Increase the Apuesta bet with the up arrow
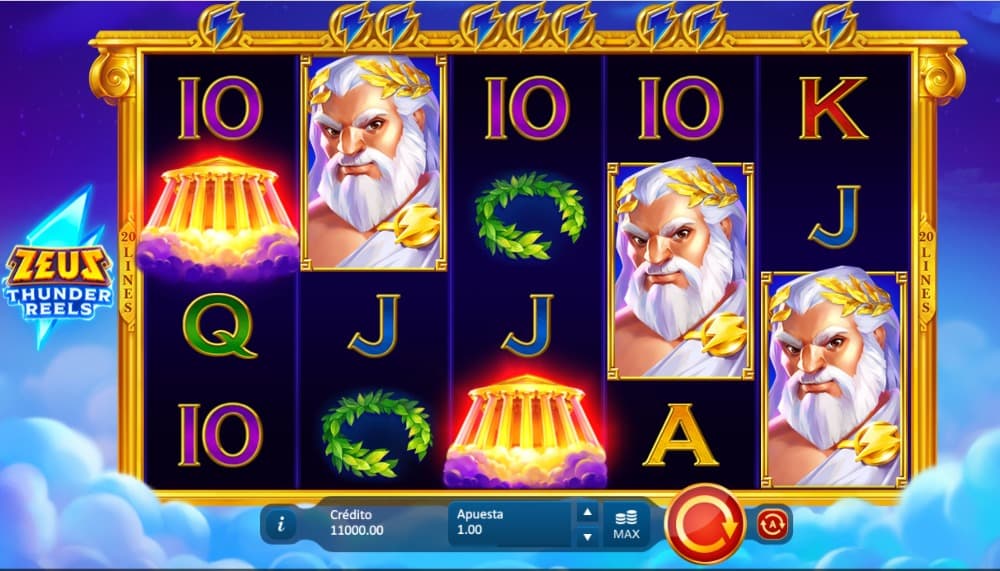Screen dimensions: 1000x571 point(587,512)
